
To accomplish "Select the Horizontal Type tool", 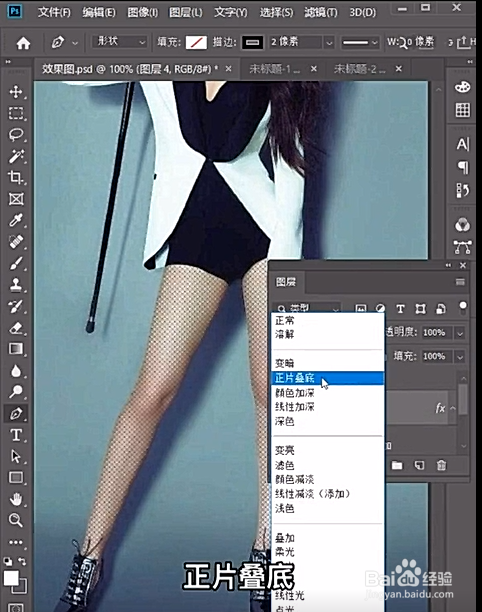I will click(x=16, y=435).
